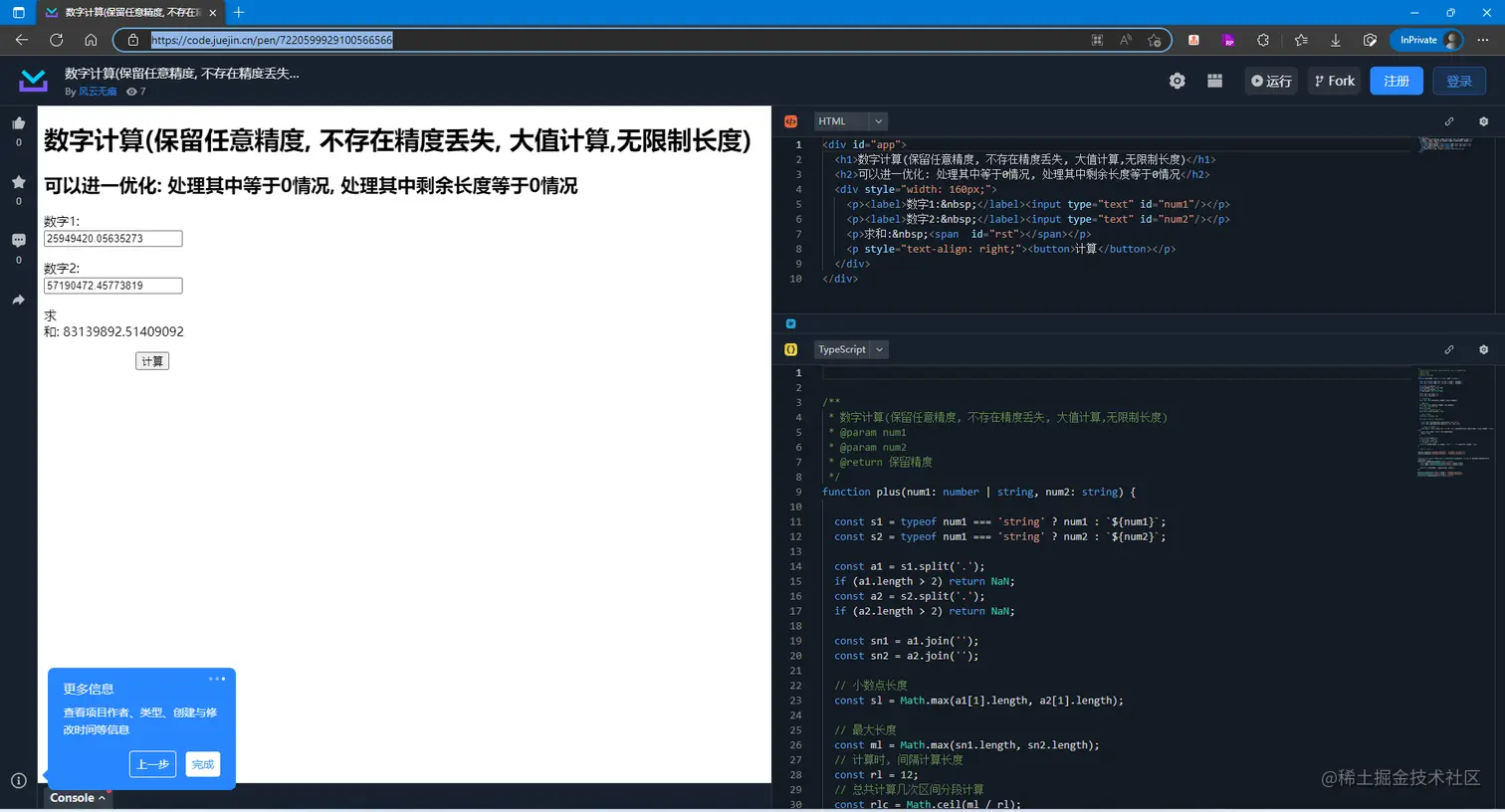
Task: Open the tab actions menu icon
Action: (18, 12)
